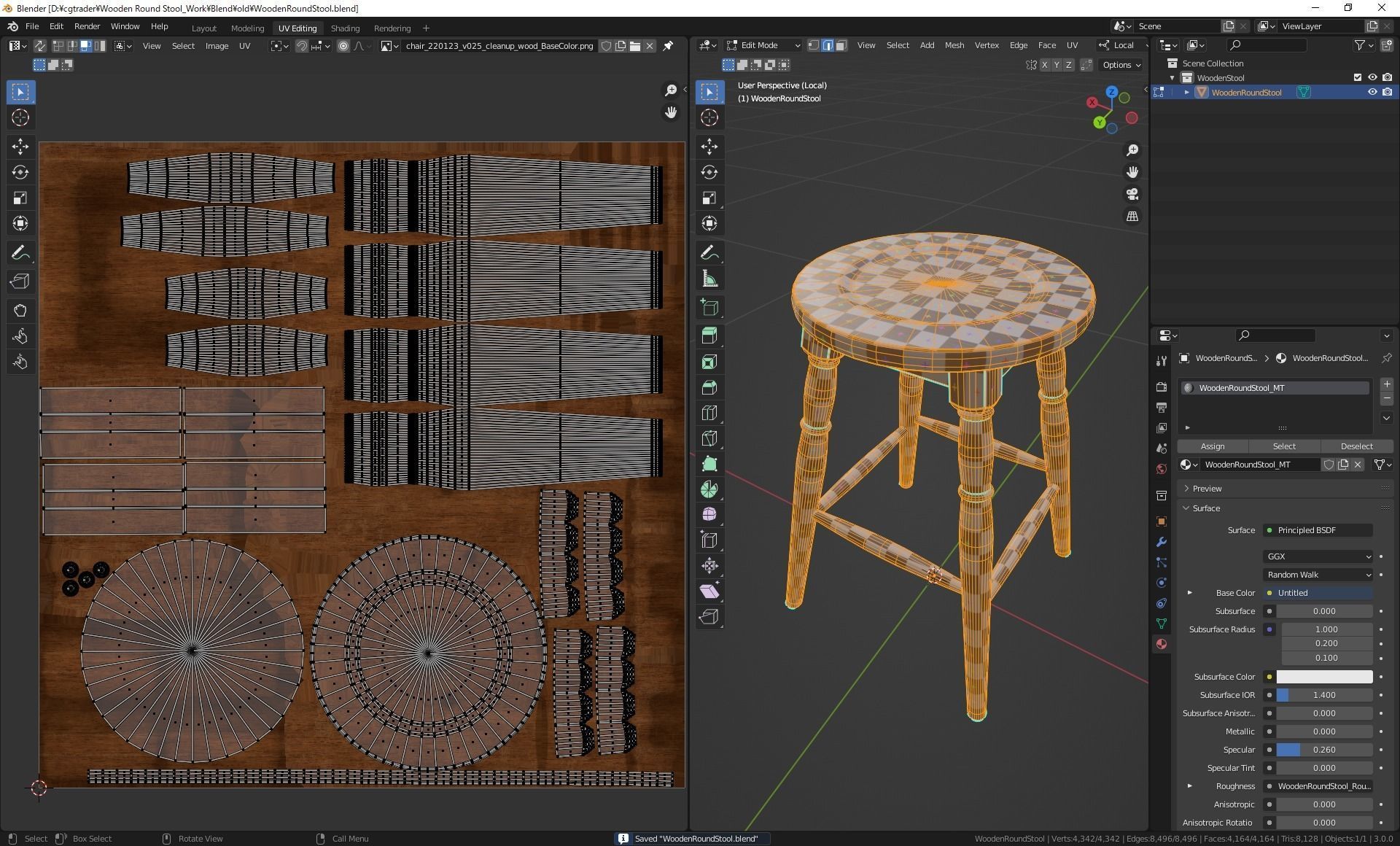Select the Poly Build tool
Image resolution: width=1400 pixels, height=846 pixels.
click(x=709, y=464)
